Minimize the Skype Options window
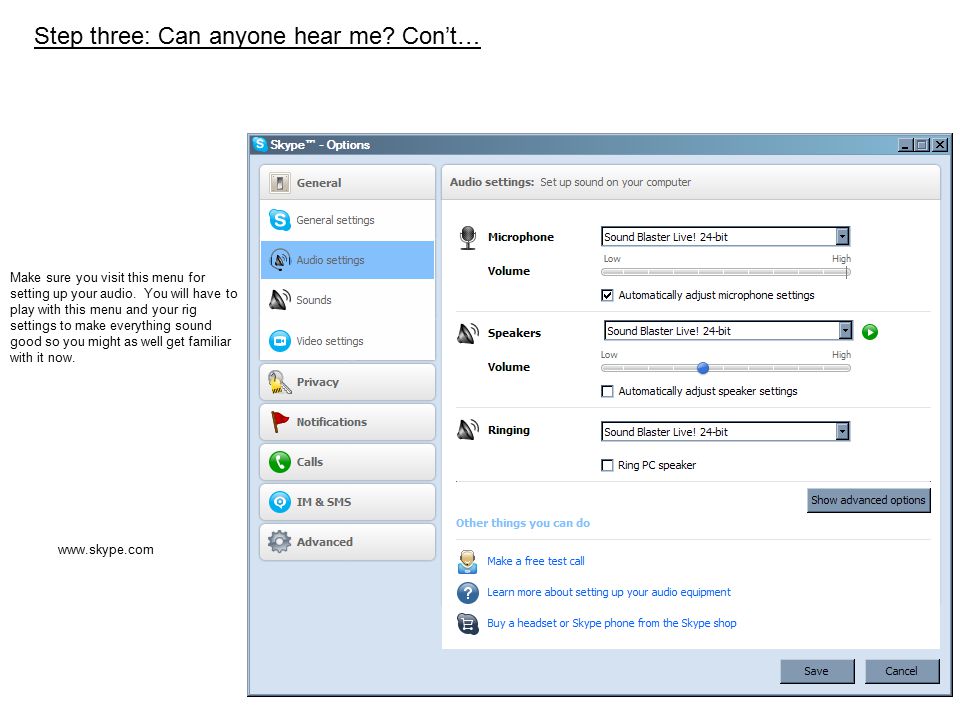This screenshot has width=960, height=720. 906,145
